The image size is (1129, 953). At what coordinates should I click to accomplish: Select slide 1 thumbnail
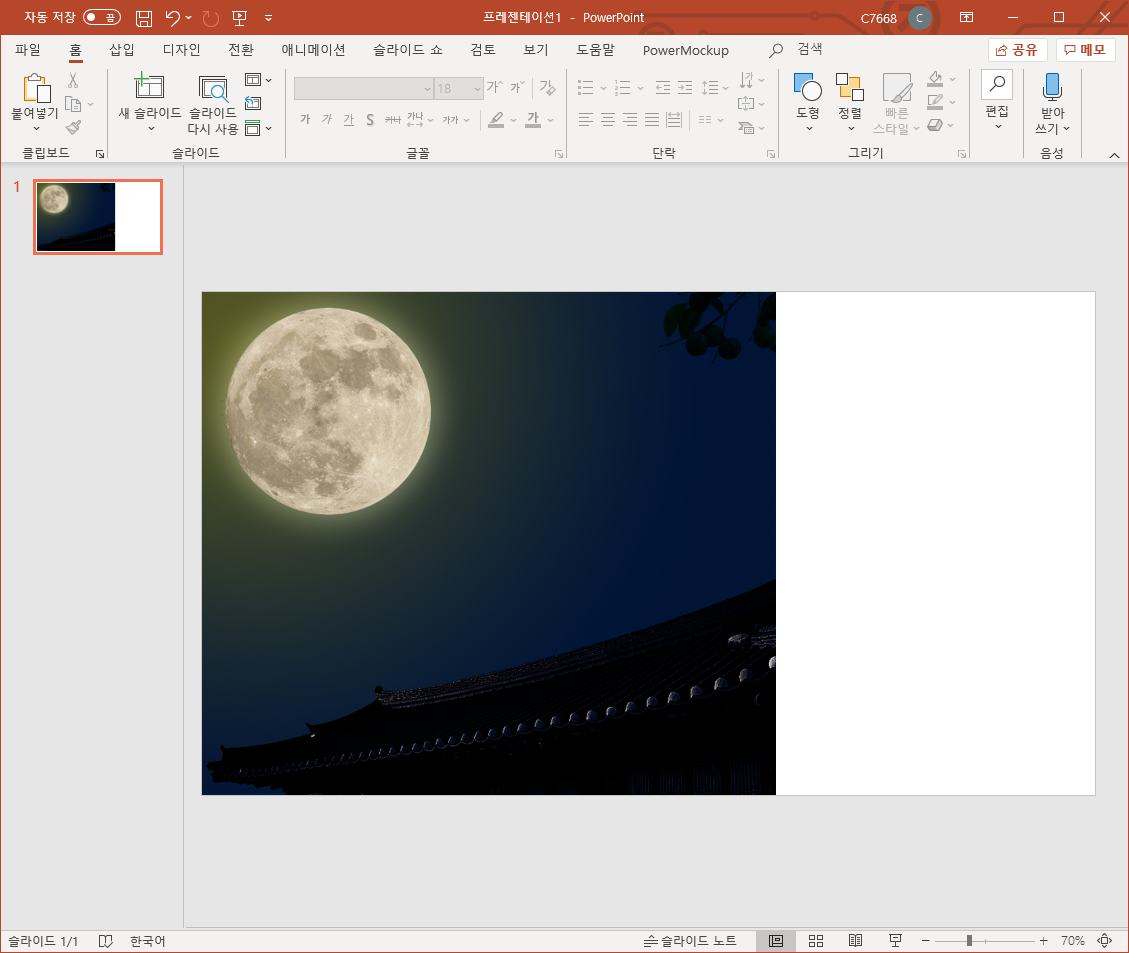98,217
